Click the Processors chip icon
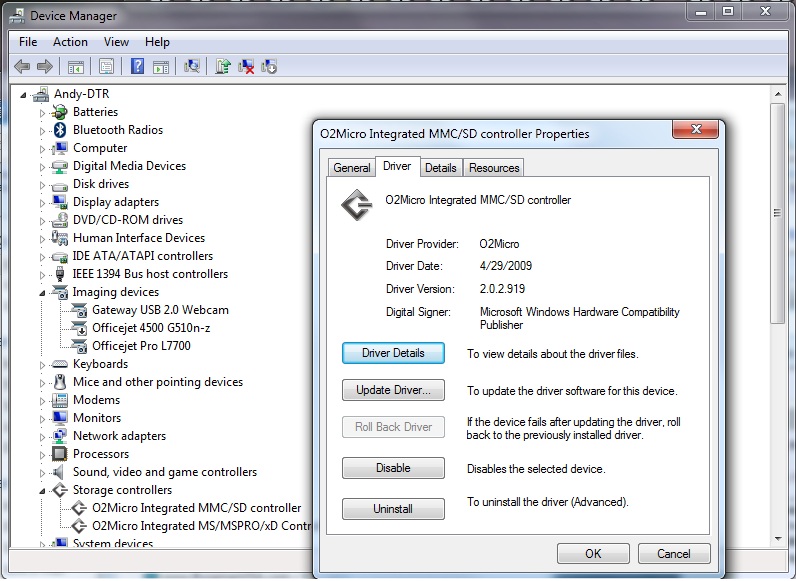Image resolution: width=796 pixels, height=581 pixels. click(59, 454)
